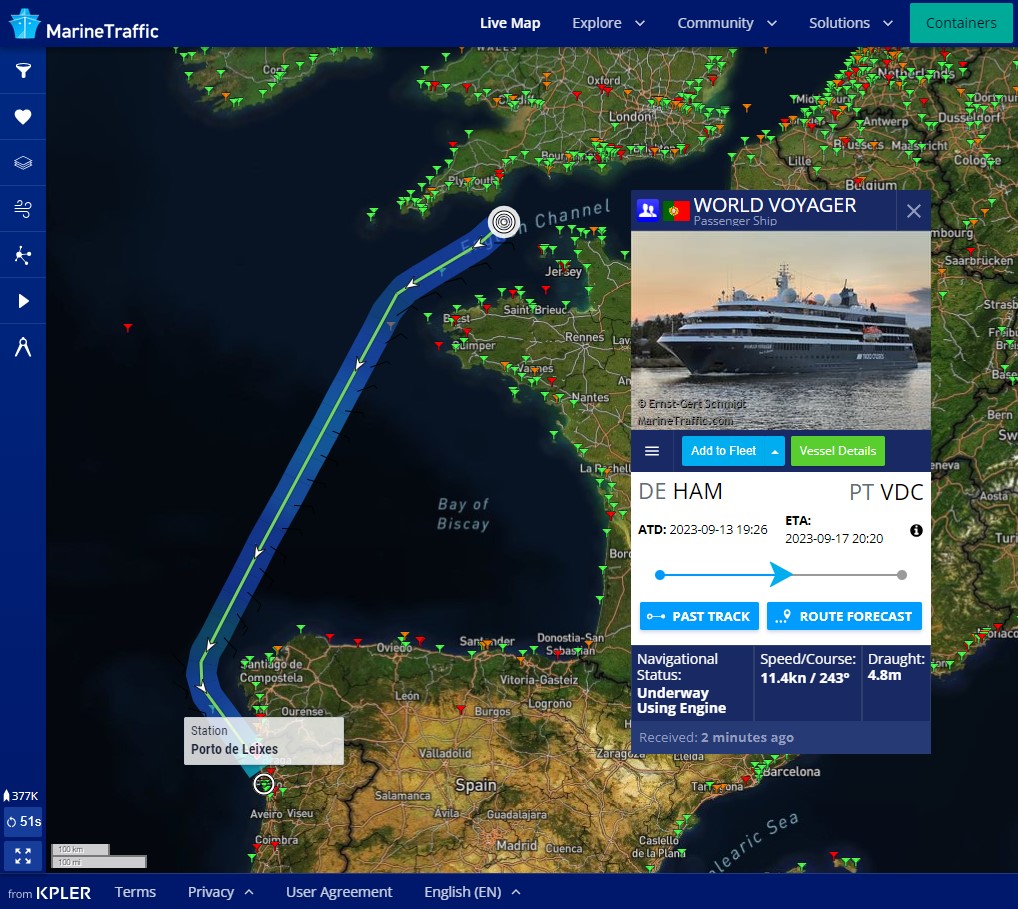Open the Community menu
Screen dimensions: 1018x909
726,23
